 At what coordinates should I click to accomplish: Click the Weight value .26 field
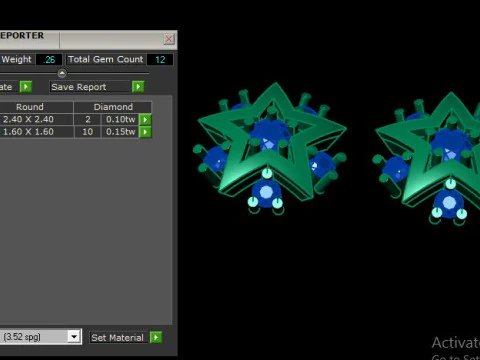[x=49, y=60]
